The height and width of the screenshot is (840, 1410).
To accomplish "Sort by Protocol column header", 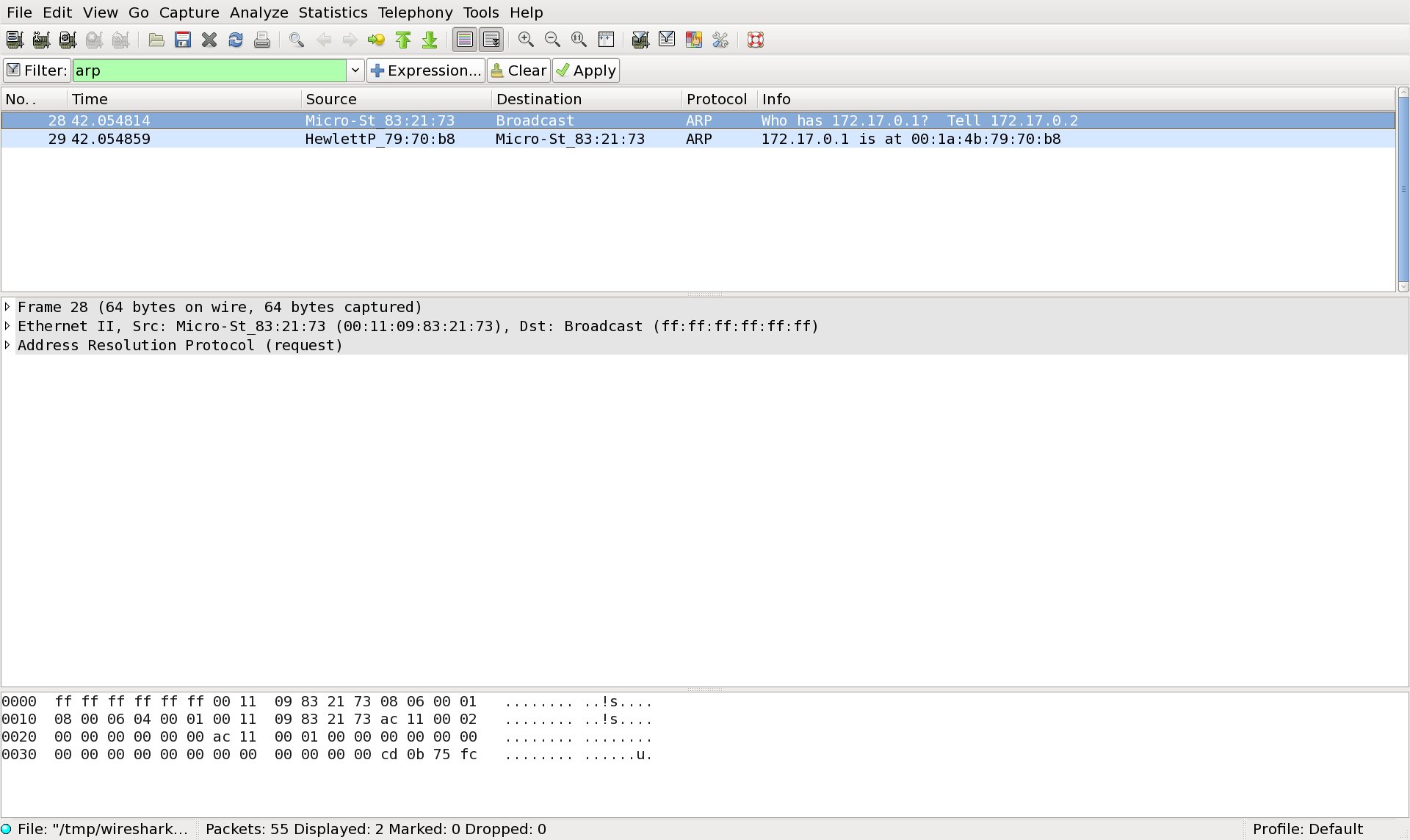I will tap(720, 99).
